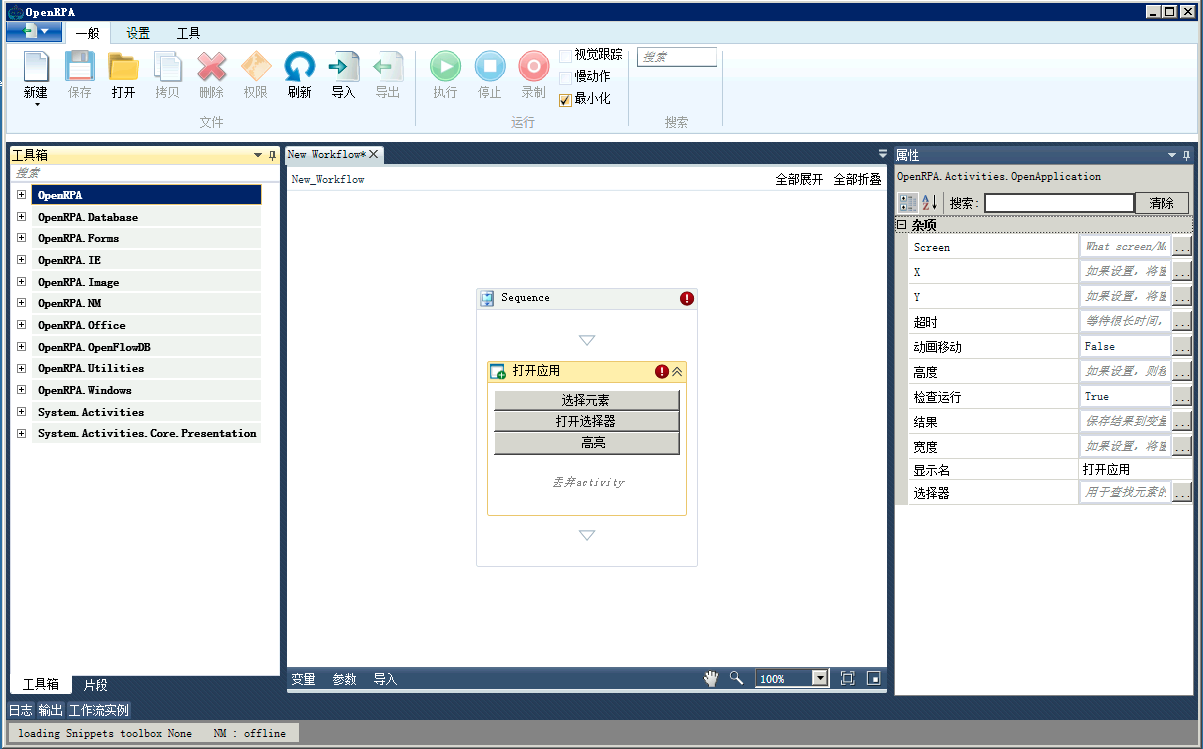This screenshot has width=1203, height=749.
Task: Click the 打开 (Open) folder icon
Action: tap(124, 66)
